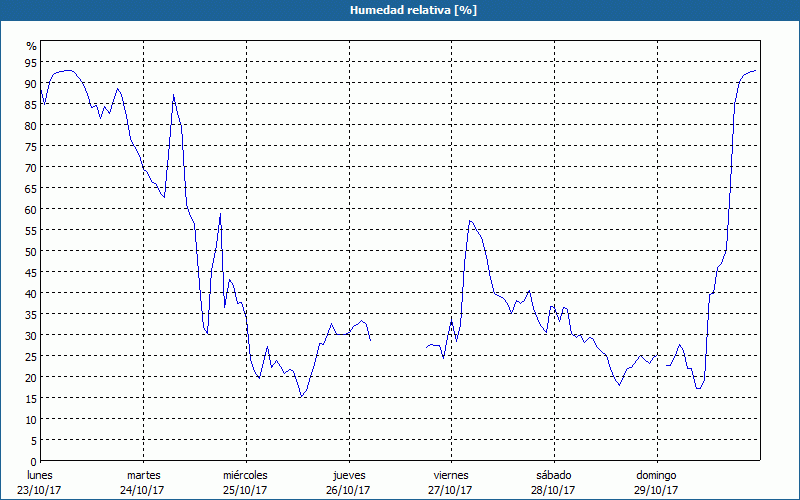Select the date label 29/10/17

click(x=656, y=490)
